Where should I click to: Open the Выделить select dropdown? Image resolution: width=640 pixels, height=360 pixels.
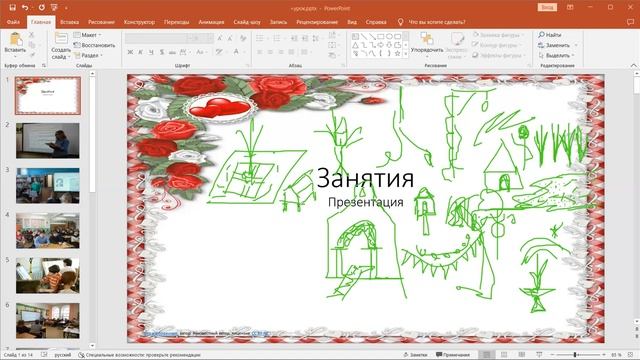[x=556, y=55]
